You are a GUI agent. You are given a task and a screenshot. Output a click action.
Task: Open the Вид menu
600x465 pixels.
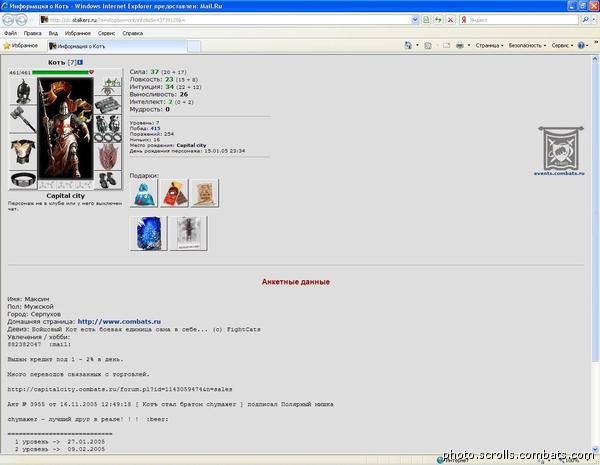(x=53, y=33)
